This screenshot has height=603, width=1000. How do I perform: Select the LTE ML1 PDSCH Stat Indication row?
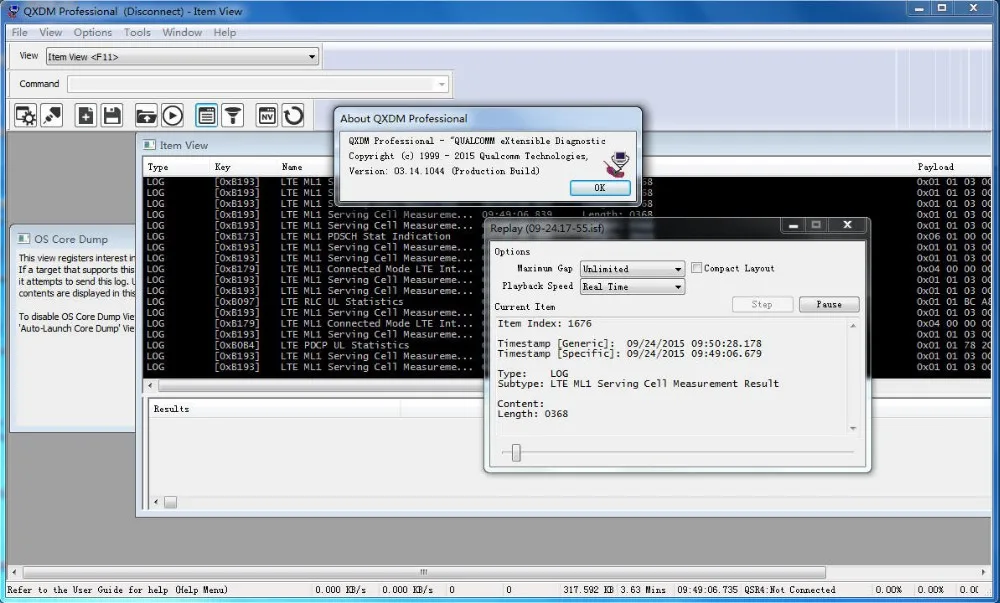pos(366,236)
